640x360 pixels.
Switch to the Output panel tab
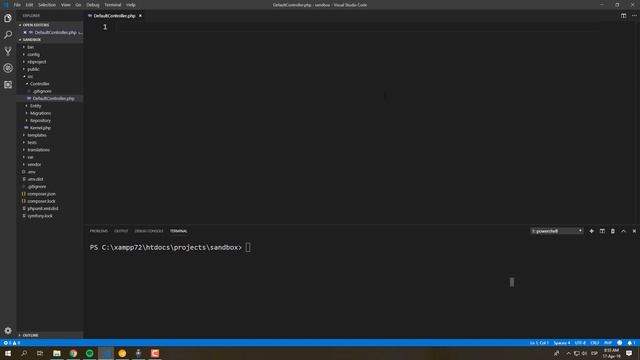[x=121, y=231]
